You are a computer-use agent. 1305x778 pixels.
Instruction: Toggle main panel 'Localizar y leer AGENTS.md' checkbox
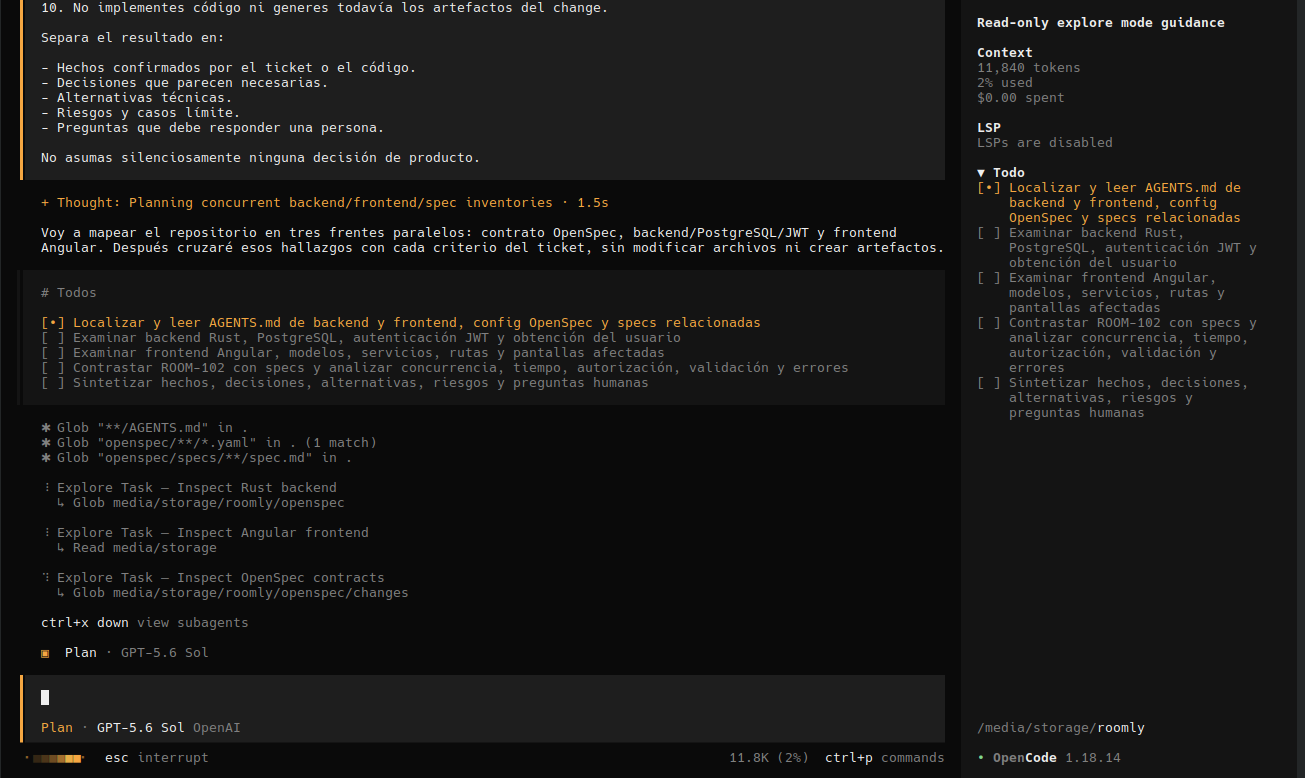coord(53,322)
